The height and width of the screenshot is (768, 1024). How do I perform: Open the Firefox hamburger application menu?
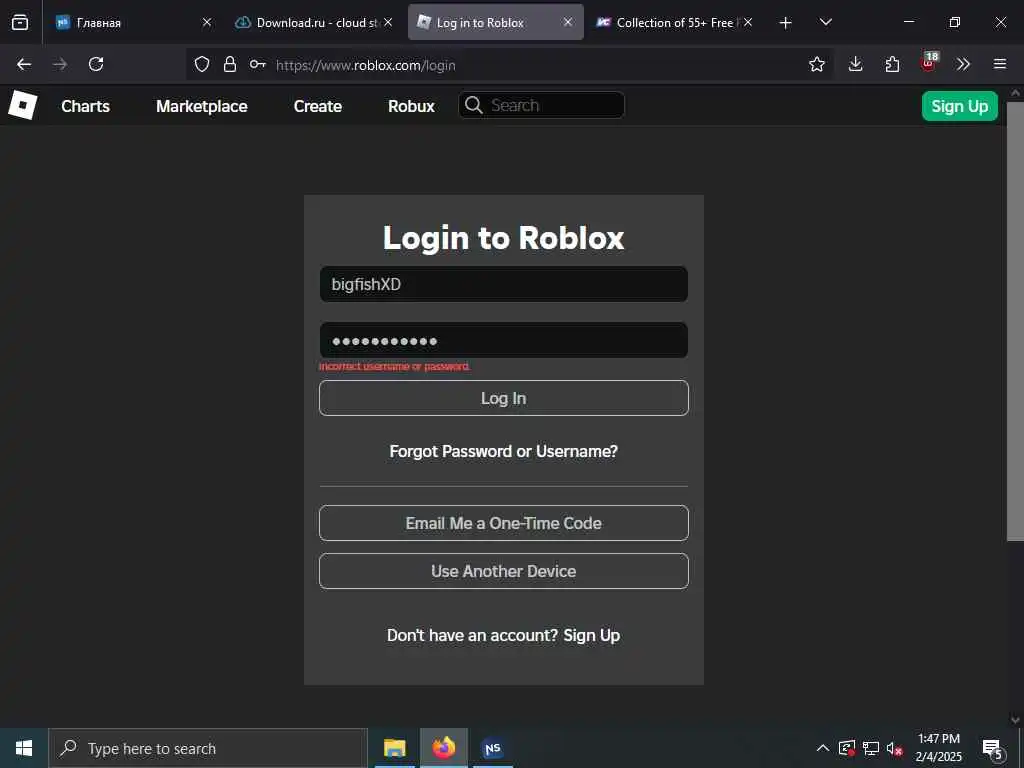[x=1000, y=64]
